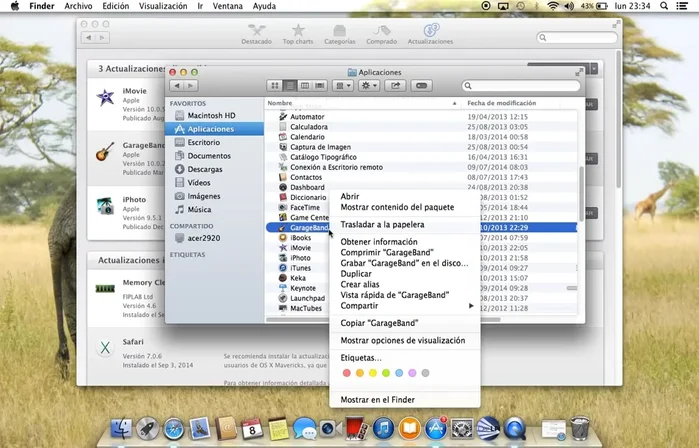Expand the Compartir submenu arrow
Screen dimensions: 699x448
pyautogui.click(x=472, y=305)
